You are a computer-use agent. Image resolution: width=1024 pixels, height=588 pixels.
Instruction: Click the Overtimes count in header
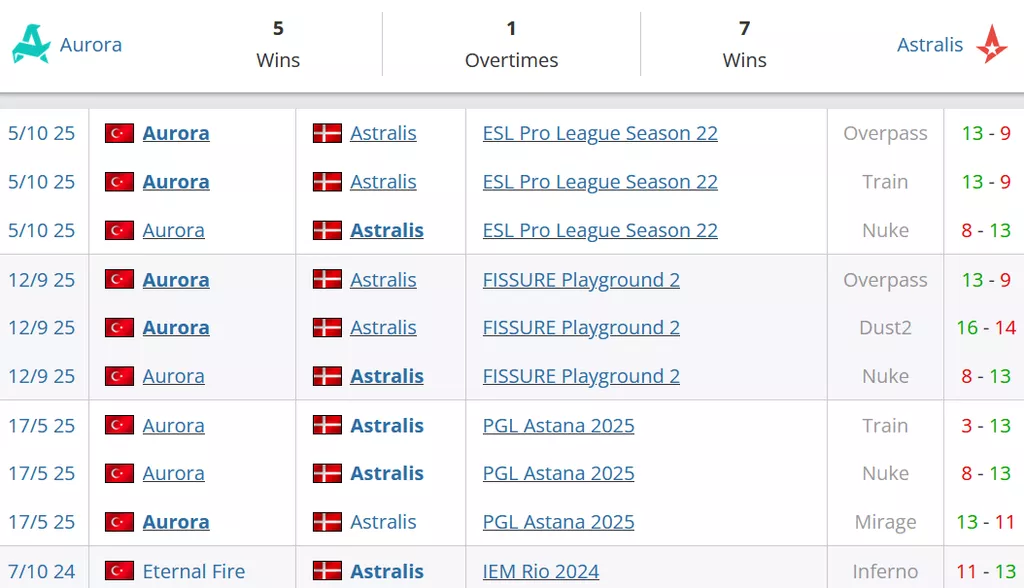pyautogui.click(x=511, y=29)
